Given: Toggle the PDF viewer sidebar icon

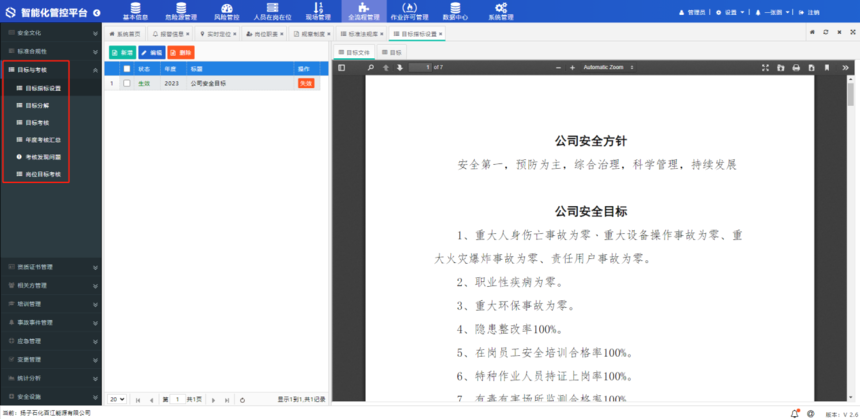Looking at the screenshot, I should [341, 67].
